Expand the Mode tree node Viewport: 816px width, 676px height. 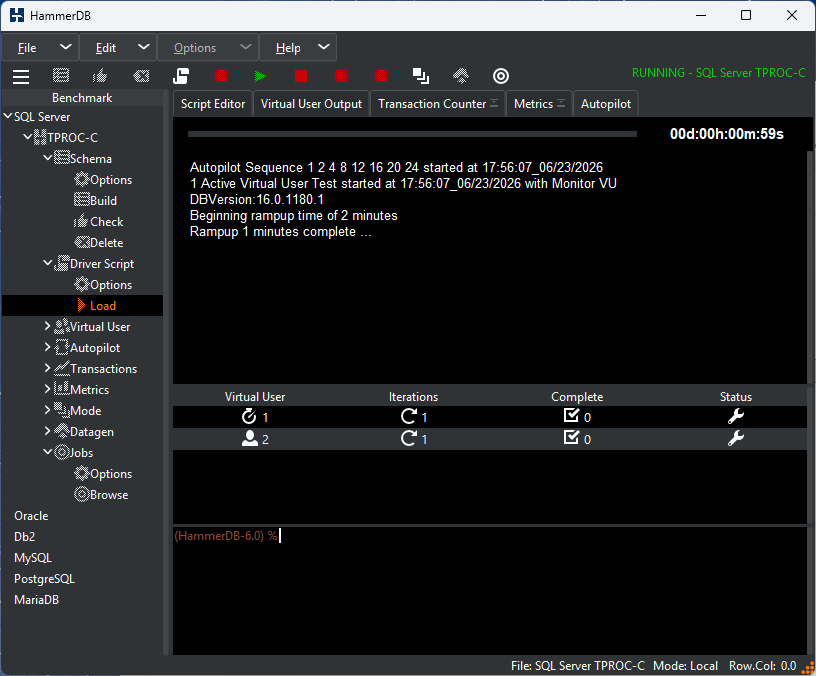click(x=48, y=410)
